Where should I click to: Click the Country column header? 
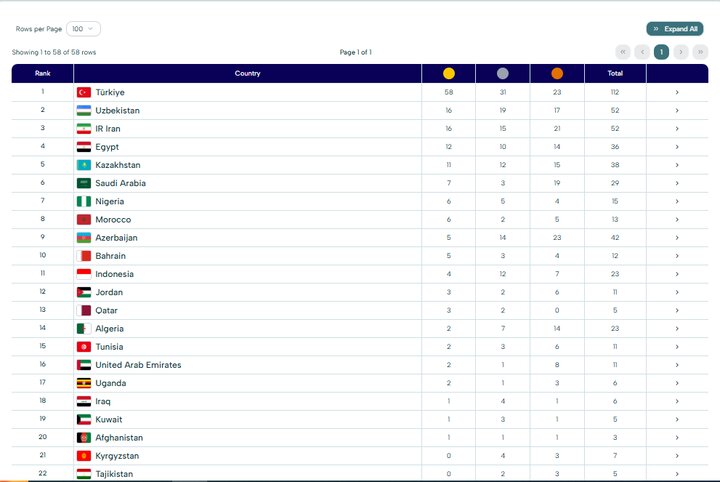tap(247, 73)
